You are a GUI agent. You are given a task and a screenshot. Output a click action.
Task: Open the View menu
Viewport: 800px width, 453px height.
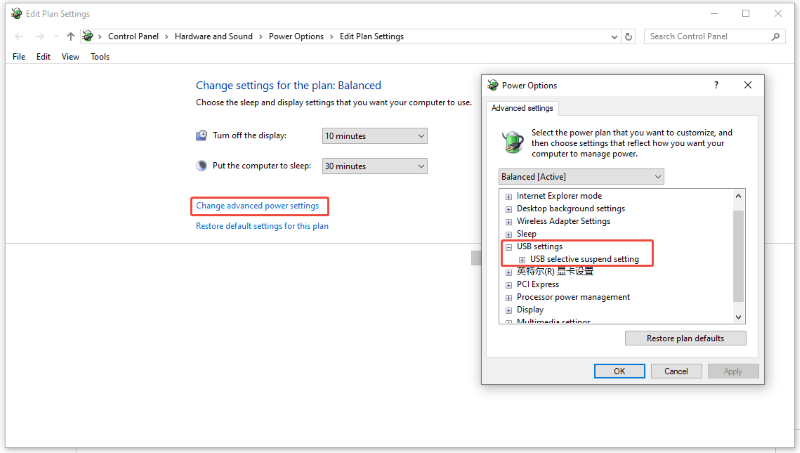[70, 57]
